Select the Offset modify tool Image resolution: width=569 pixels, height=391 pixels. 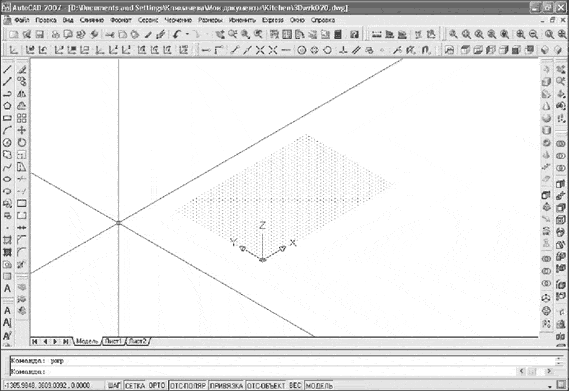click(x=22, y=106)
